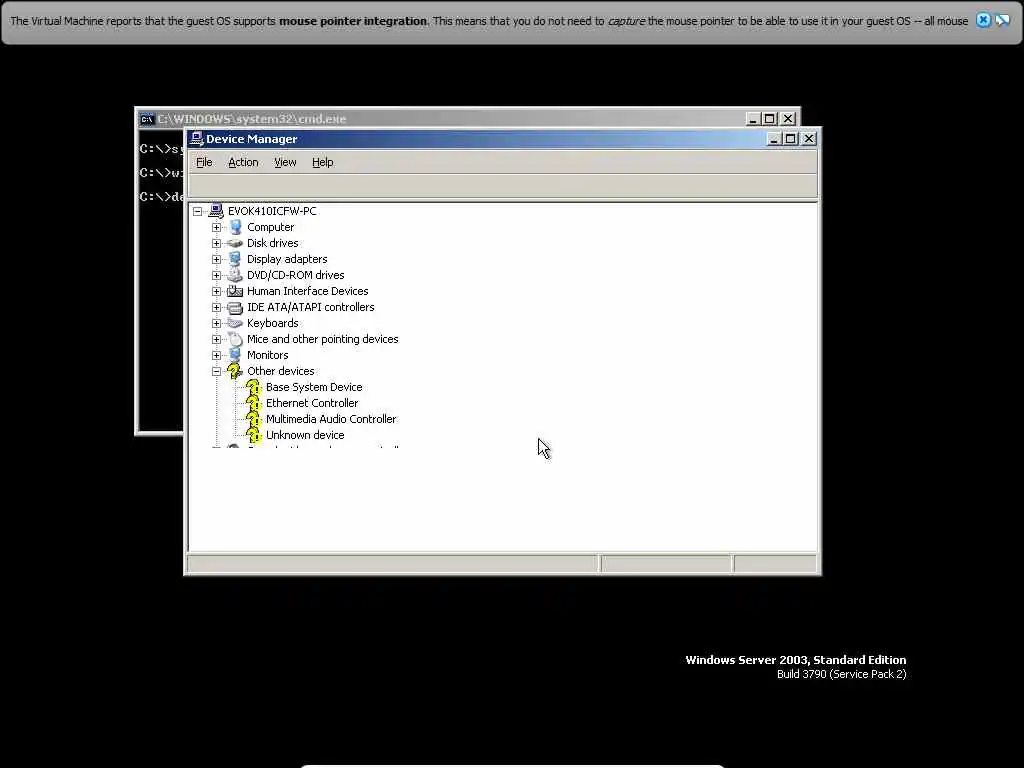Click the Base System Device warning icon
Viewport: 1024px width, 768px height.
[254, 387]
